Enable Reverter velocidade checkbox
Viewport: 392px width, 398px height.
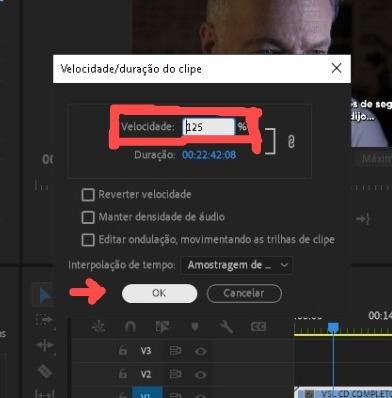pos(88,195)
